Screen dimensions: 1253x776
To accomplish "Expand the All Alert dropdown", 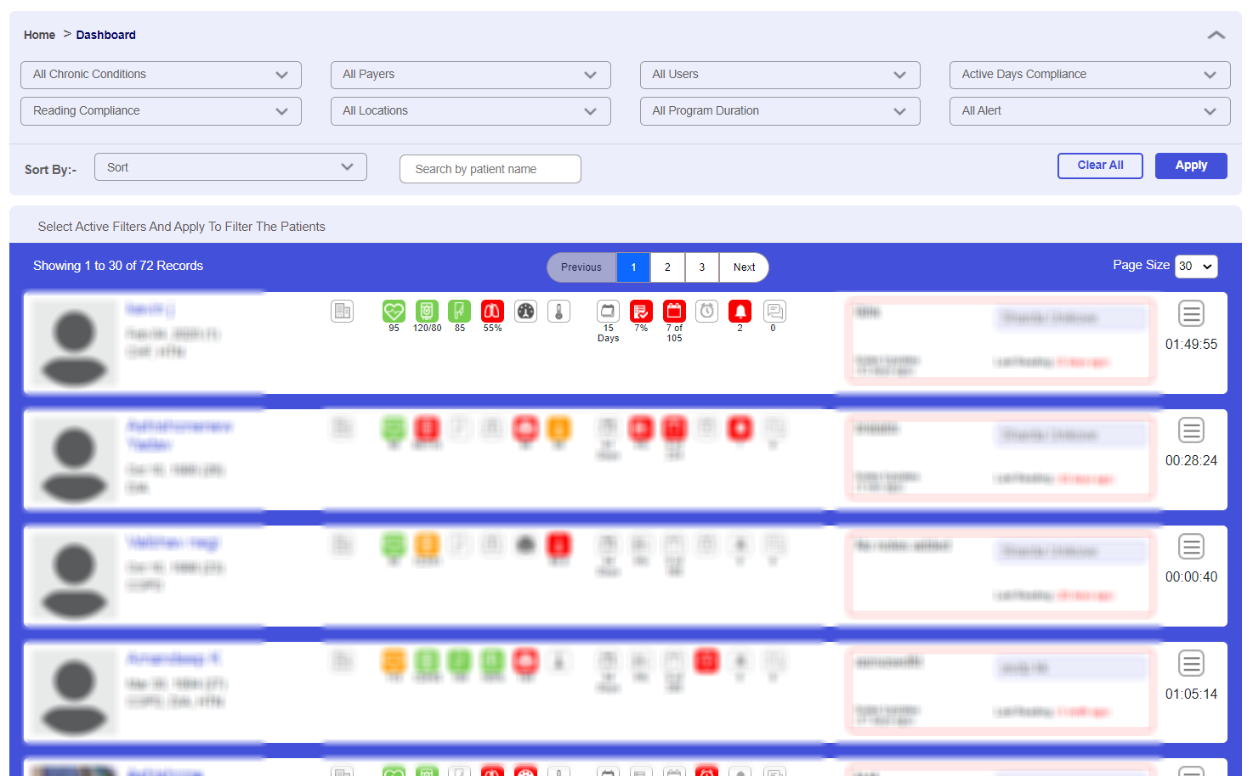I will pos(1090,111).
